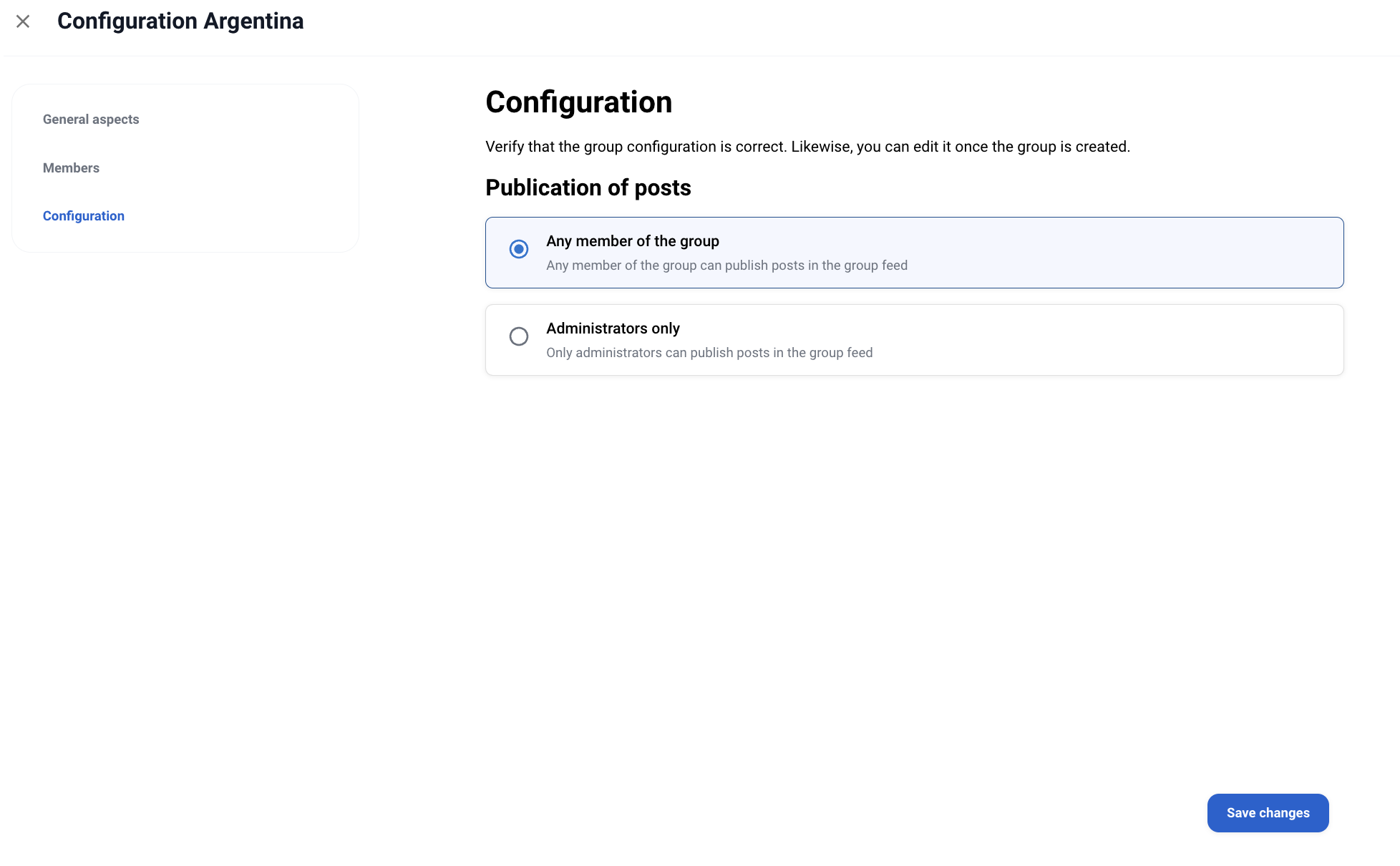Click empty space in the administrators-only card
This screenshot has width=1400, height=866.
[x=1109, y=340]
